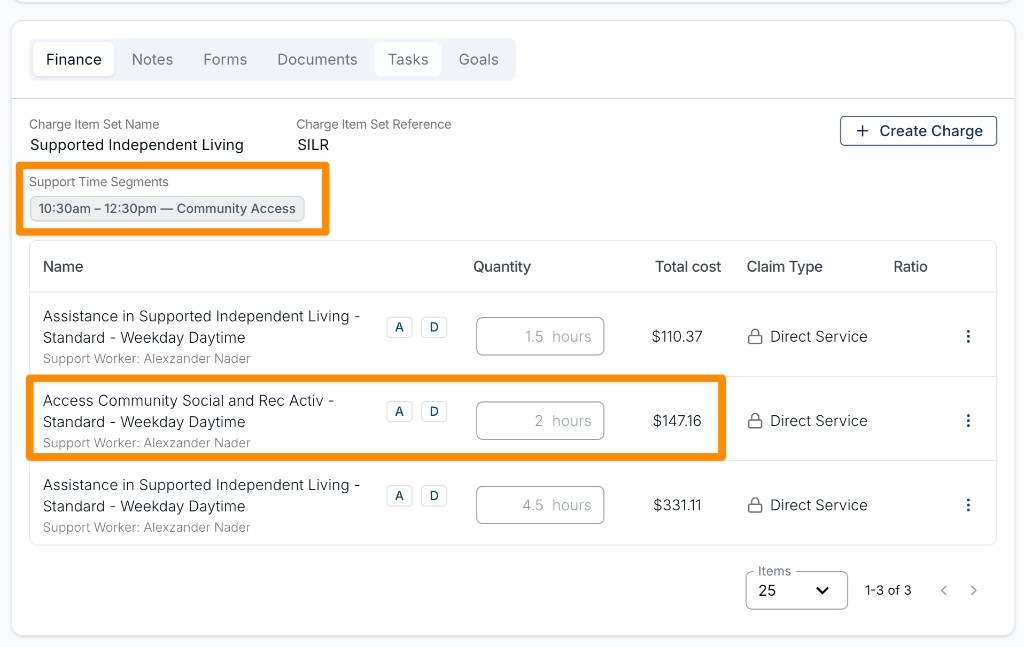Click the A badge in the $110.37 row
The width and height of the screenshot is (1024, 647).
399,327
